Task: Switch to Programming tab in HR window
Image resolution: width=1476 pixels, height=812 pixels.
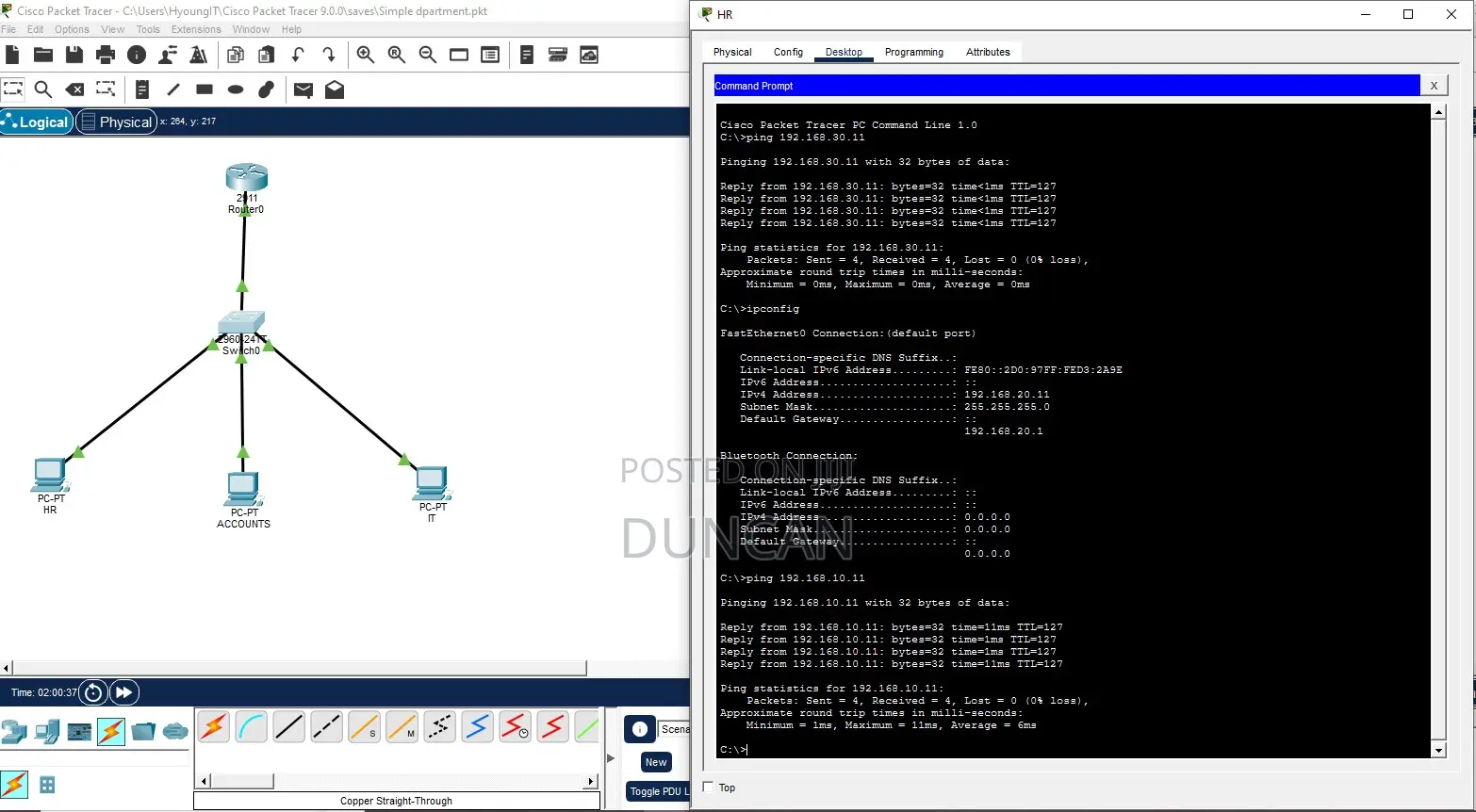Action: click(x=913, y=52)
